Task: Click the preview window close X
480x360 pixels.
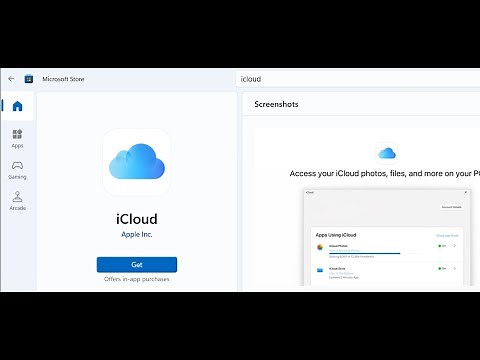Action: (466, 192)
